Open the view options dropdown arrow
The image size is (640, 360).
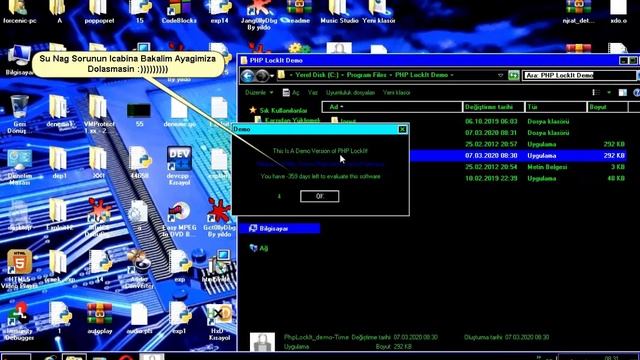[x=609, y=93]
